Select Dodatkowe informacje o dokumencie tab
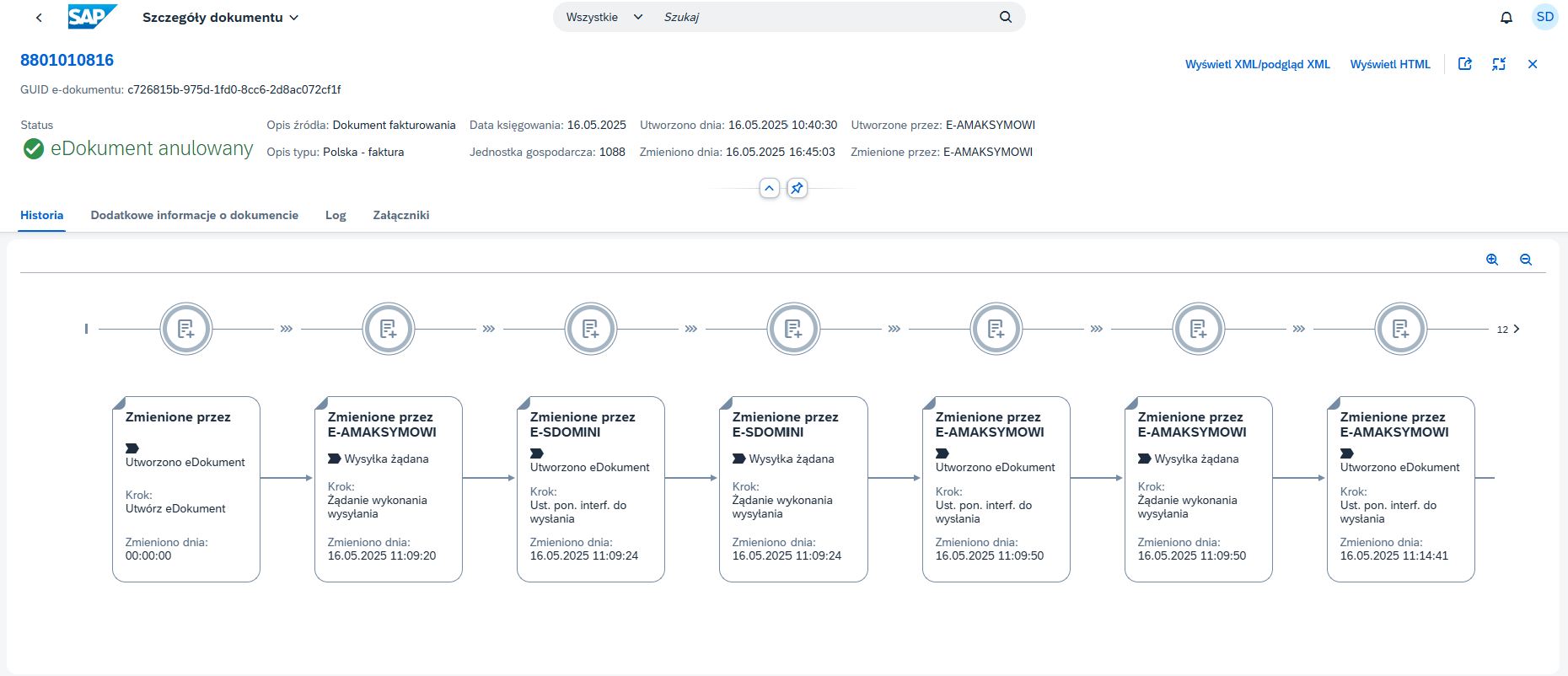 click(195, 215)
